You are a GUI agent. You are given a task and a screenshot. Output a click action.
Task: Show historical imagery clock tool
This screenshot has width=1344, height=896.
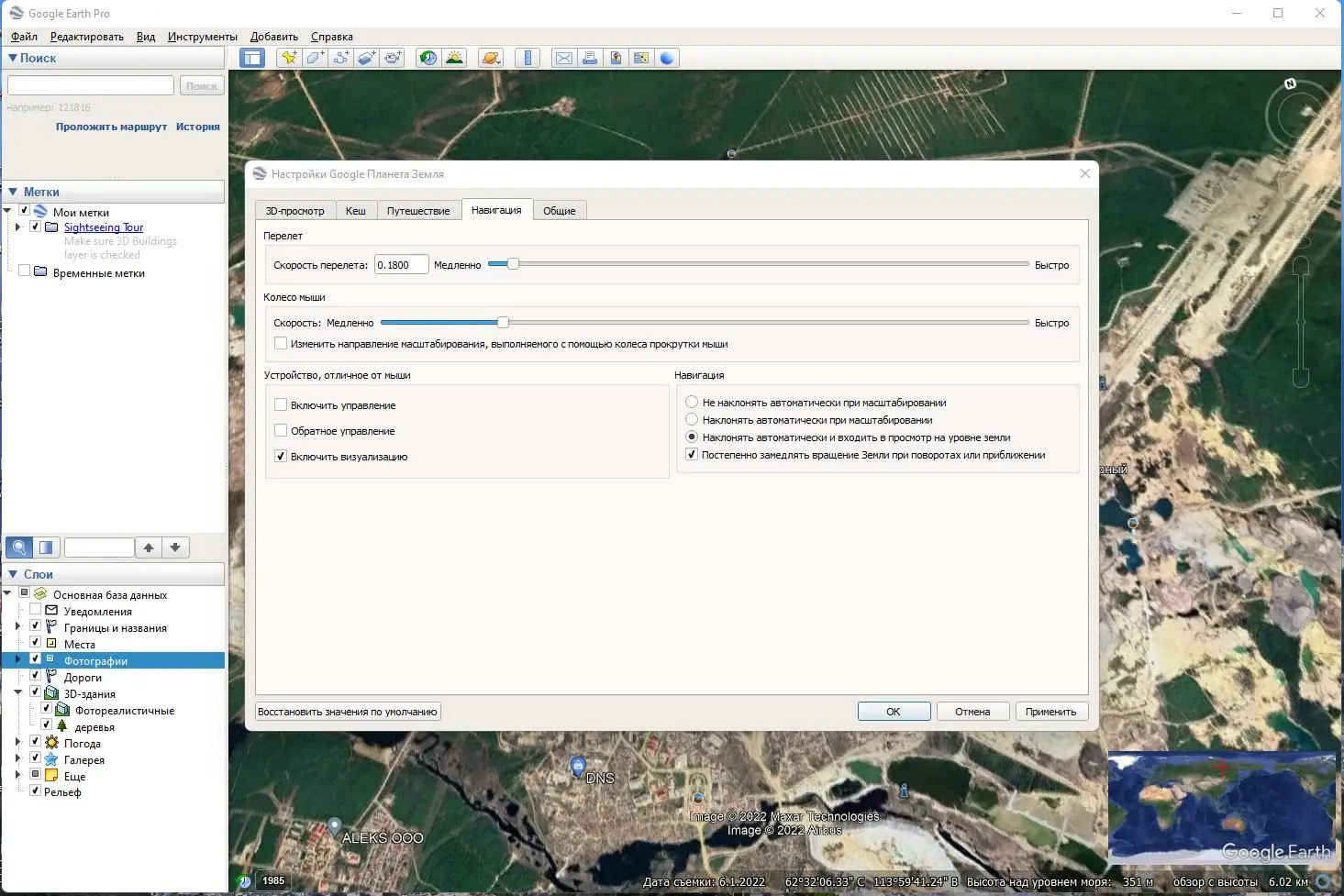[x=428, y=58]
